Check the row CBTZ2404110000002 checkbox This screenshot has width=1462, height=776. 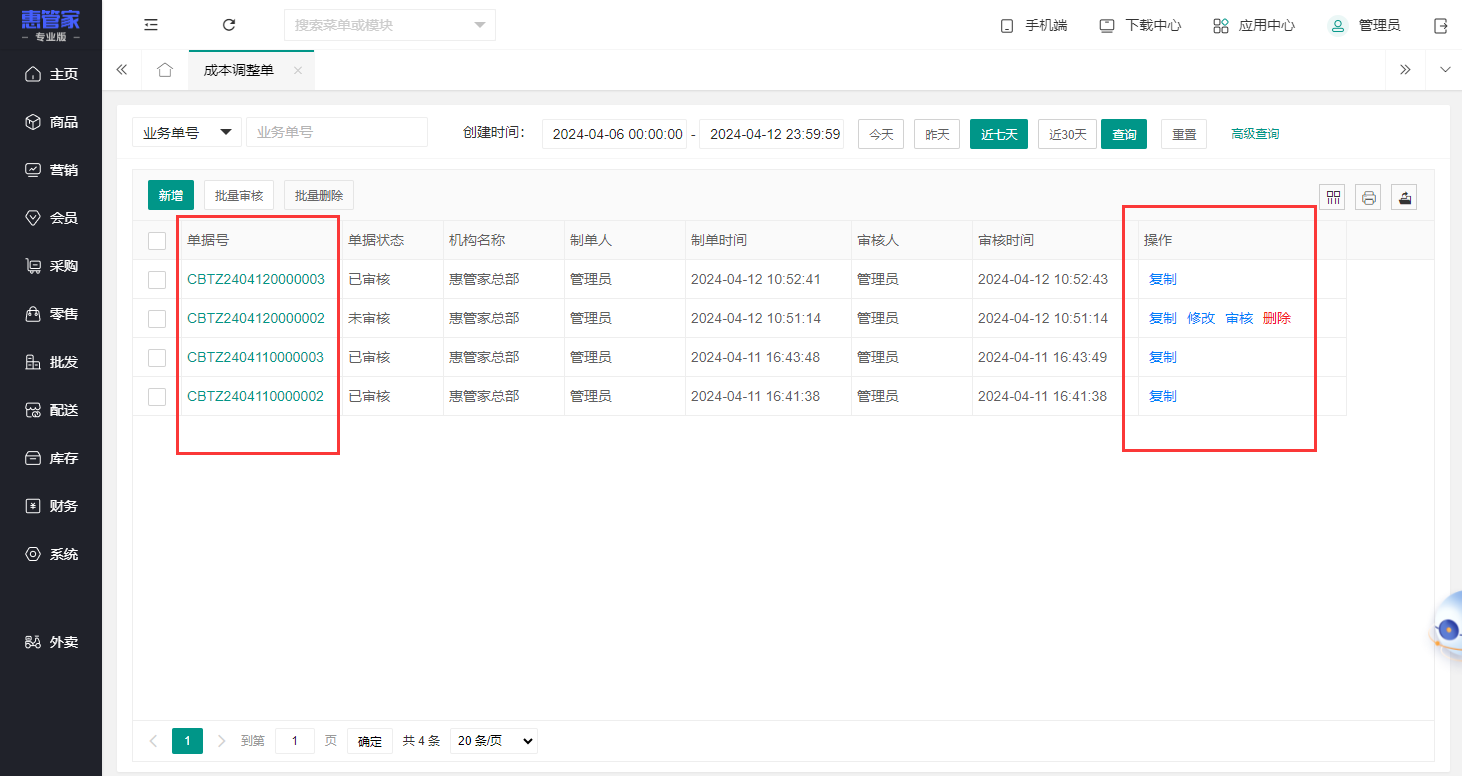point(157,397)
